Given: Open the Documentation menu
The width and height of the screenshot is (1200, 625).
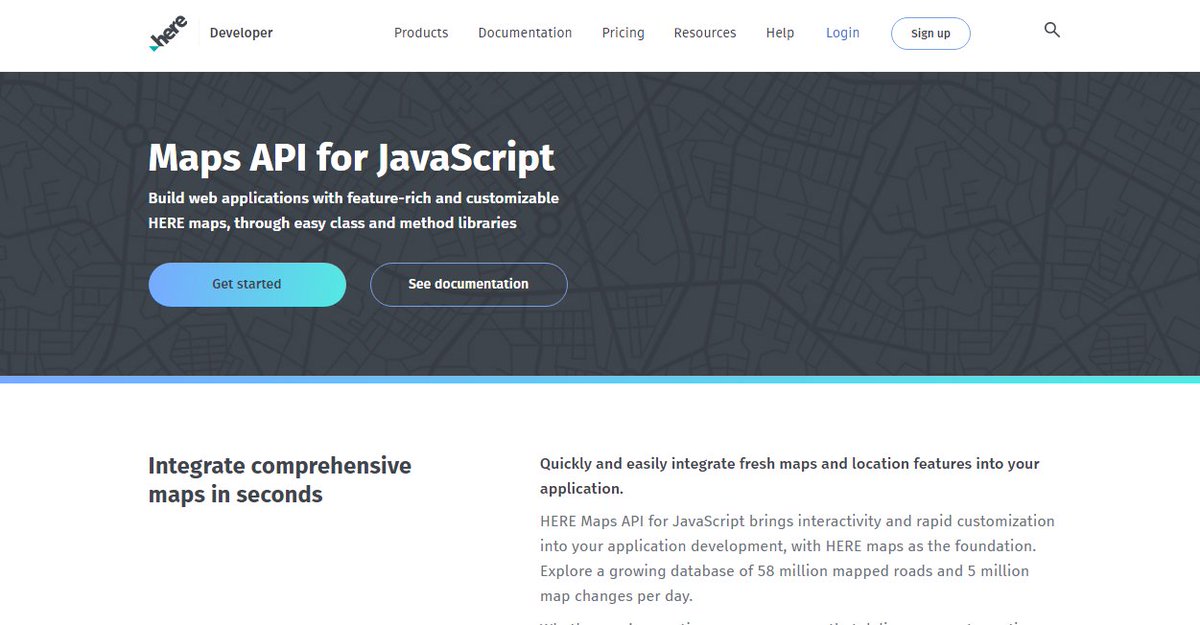Looking at the screenshot, I should click(525, 33).
